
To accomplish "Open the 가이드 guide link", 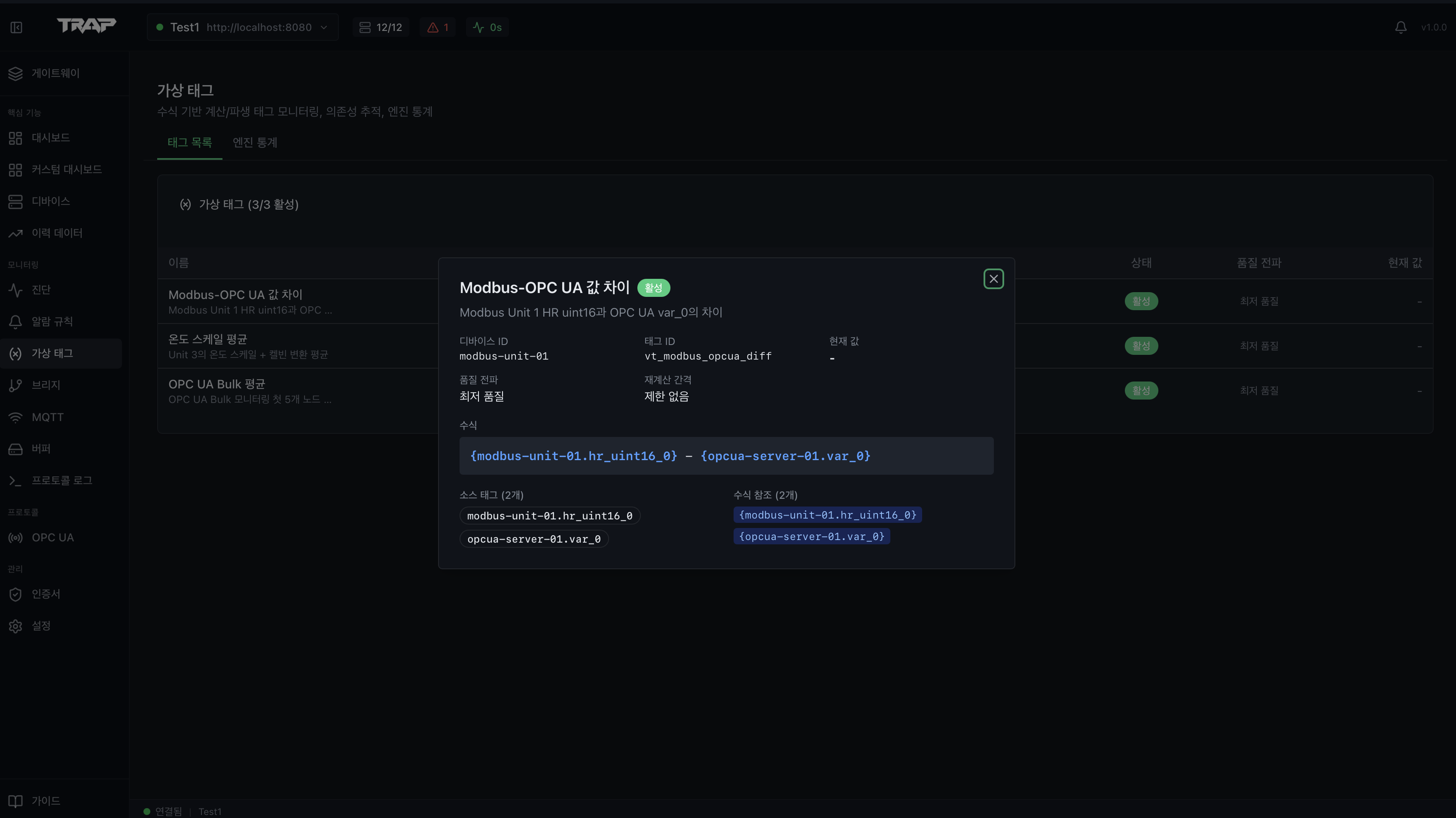I will [x=45, y=801].
